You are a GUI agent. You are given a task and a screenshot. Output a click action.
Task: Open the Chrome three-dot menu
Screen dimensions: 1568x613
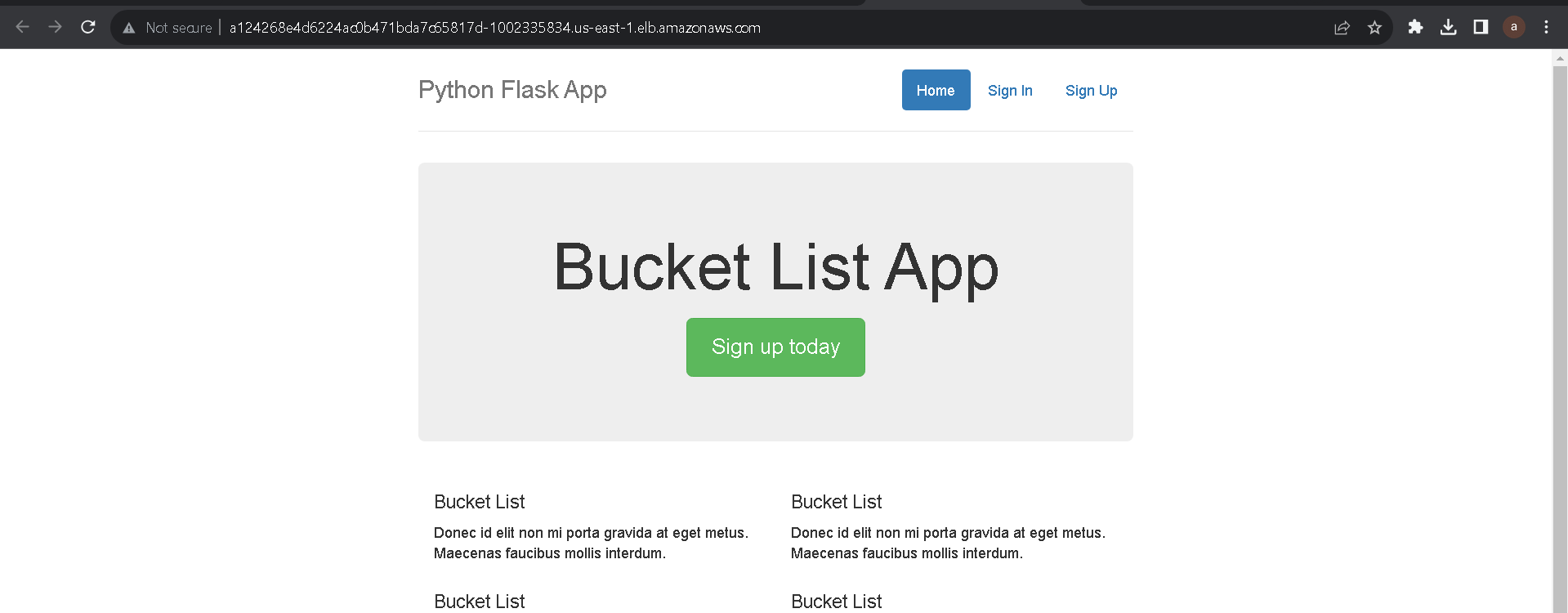tap(1546, 27)
